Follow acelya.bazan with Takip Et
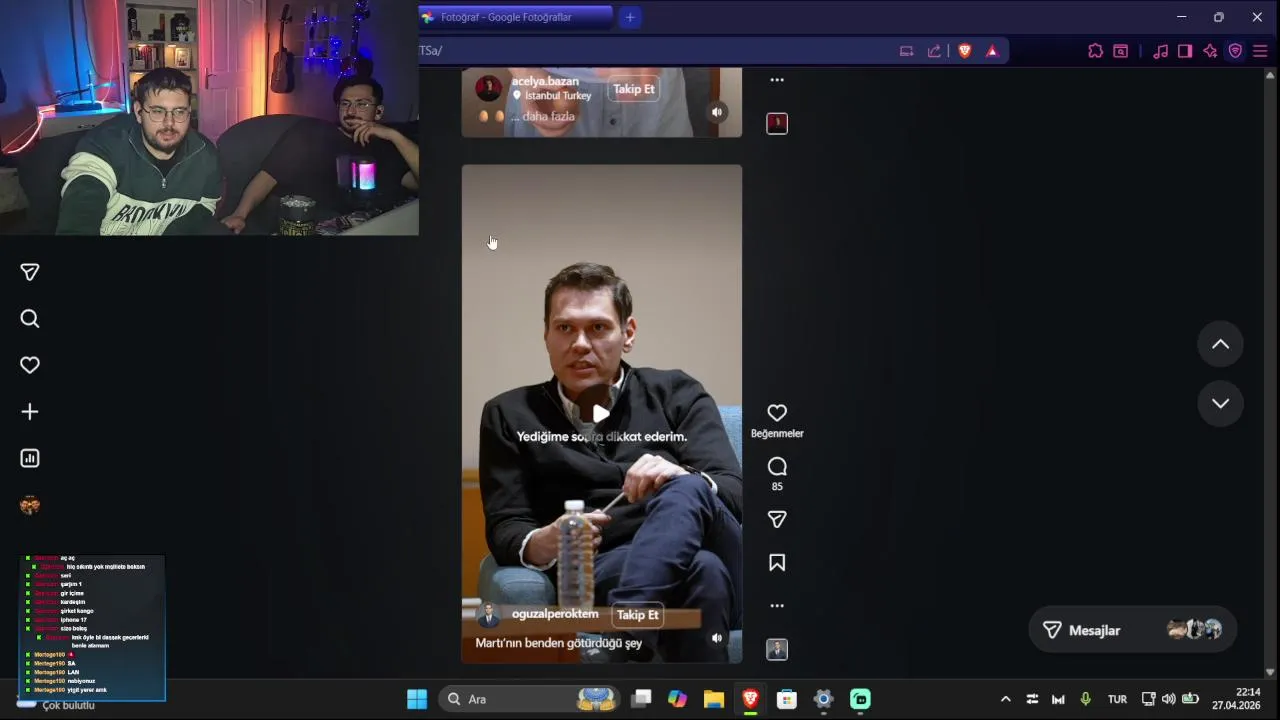Image resolution: width=1280 pixels, height=720 pixels. click(634, 89)
